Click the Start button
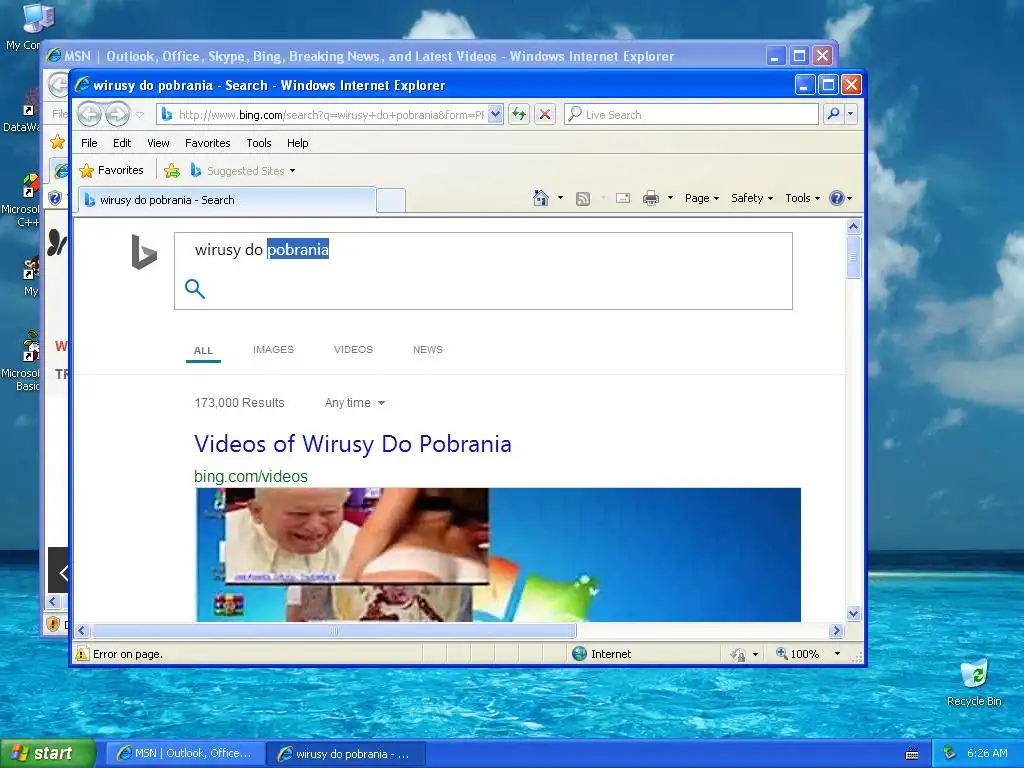Screen dimensions: 1024x768 [48, 754]
